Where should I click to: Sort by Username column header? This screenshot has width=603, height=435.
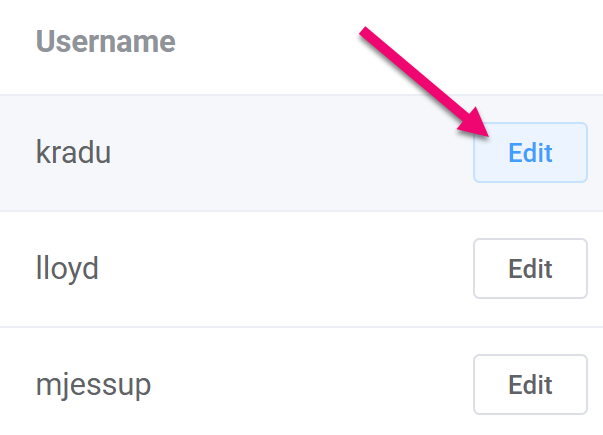point(106,41)
